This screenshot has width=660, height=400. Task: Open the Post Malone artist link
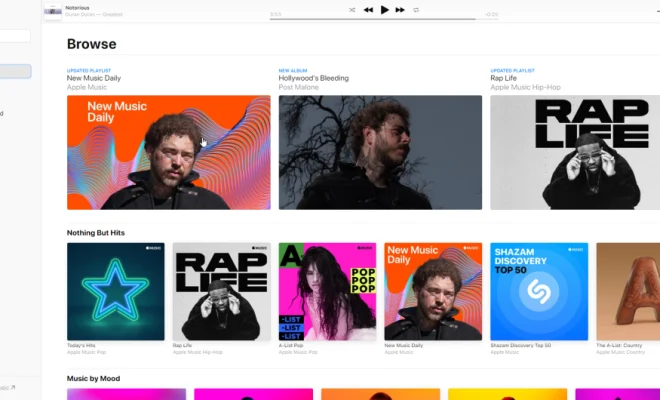[x=298, y=87]
